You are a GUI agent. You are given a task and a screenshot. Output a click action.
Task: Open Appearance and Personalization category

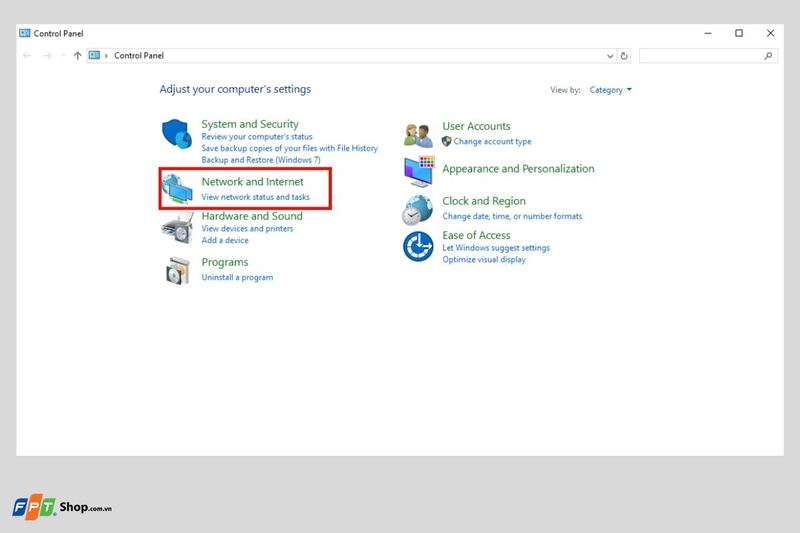tap(518, 169)
